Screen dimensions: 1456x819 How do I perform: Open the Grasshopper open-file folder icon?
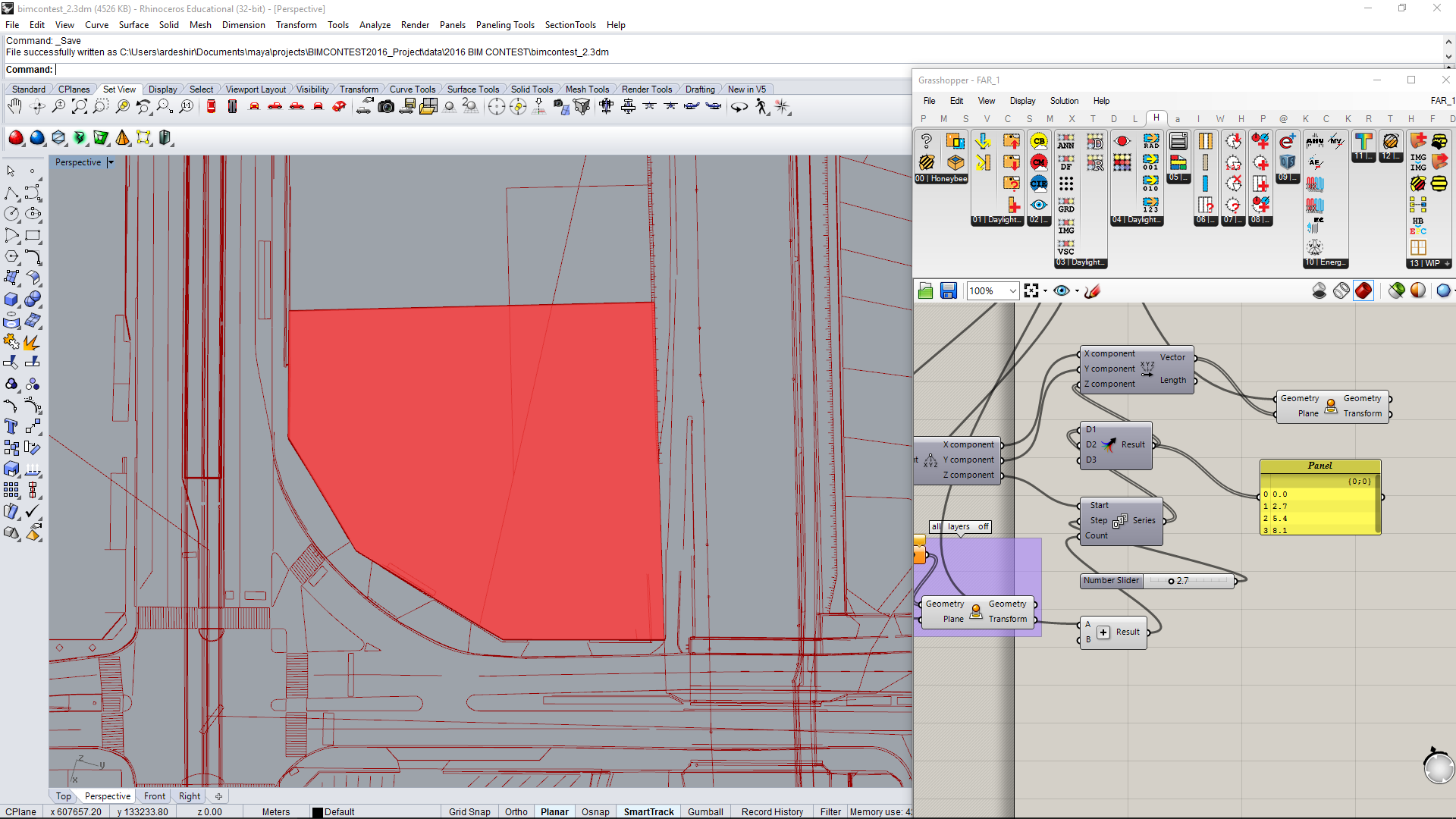click(925, 291)
